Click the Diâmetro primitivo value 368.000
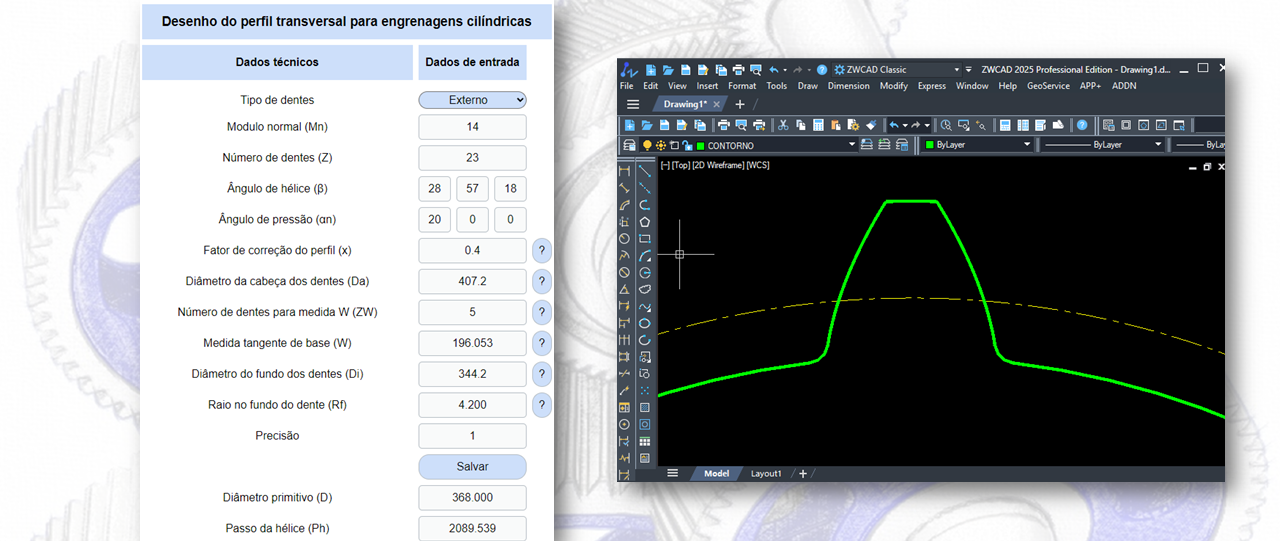Viewport: 1280px width, 541px height. [472, 498]
